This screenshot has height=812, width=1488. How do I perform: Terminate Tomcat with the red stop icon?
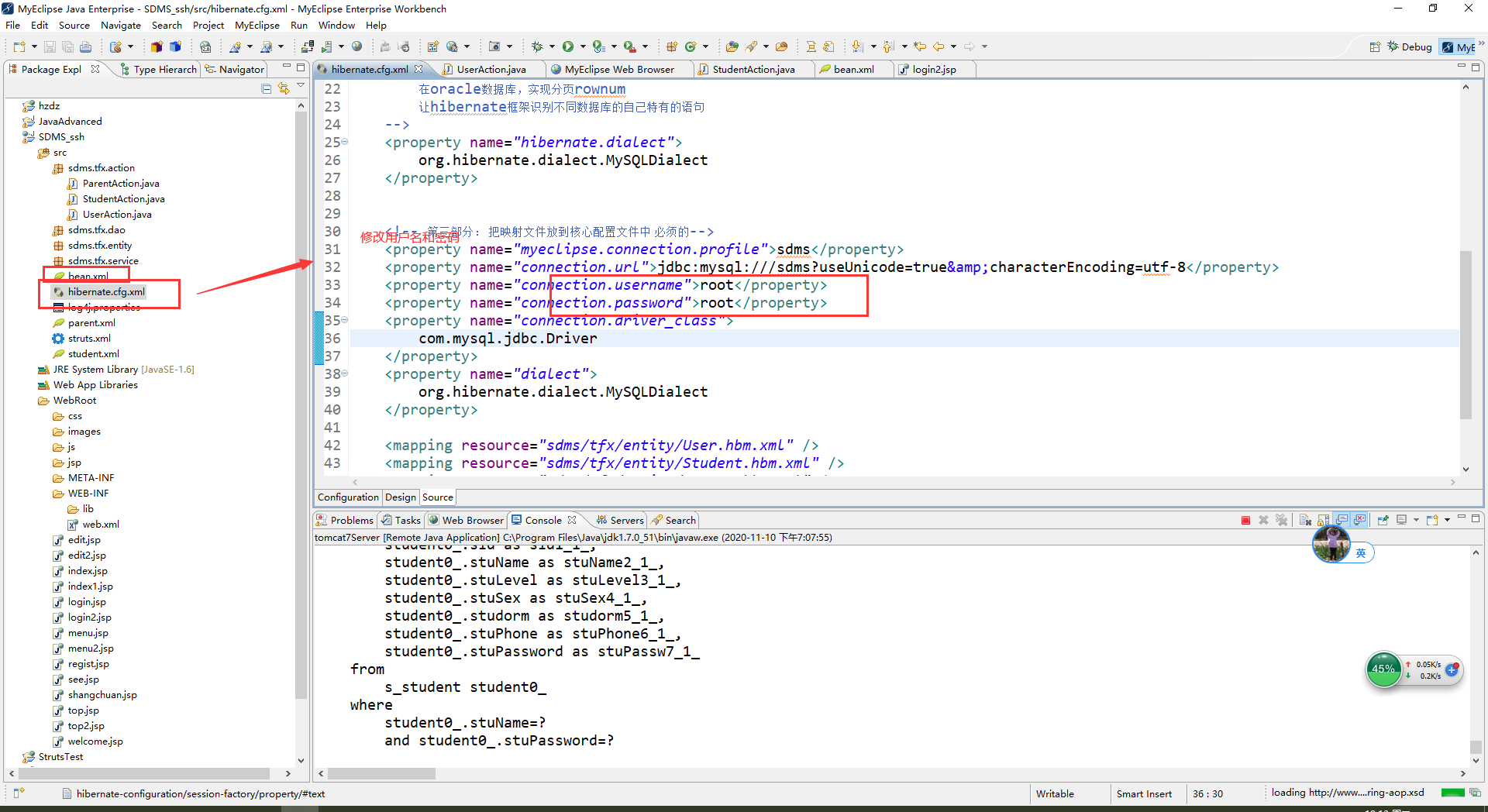pyautogui.click(x=1245, y=520)
